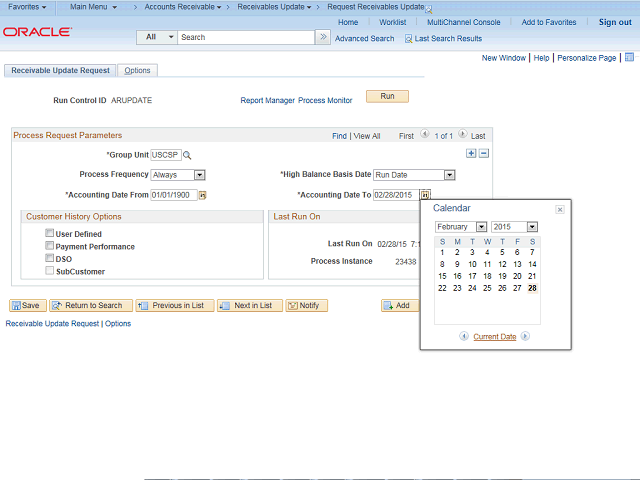Click Sign out

point(615,22)
